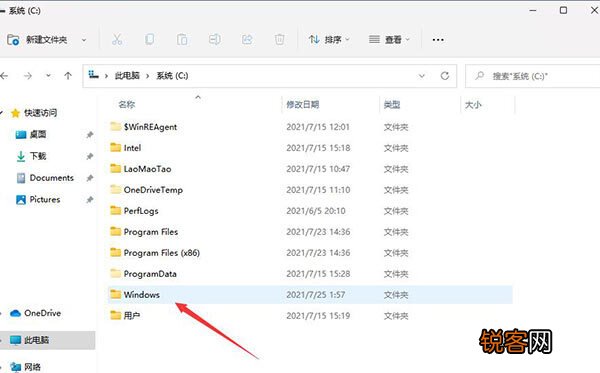Go back with the left arrow
The height and width of the screenshot is (373, 600).
point(4,76)
